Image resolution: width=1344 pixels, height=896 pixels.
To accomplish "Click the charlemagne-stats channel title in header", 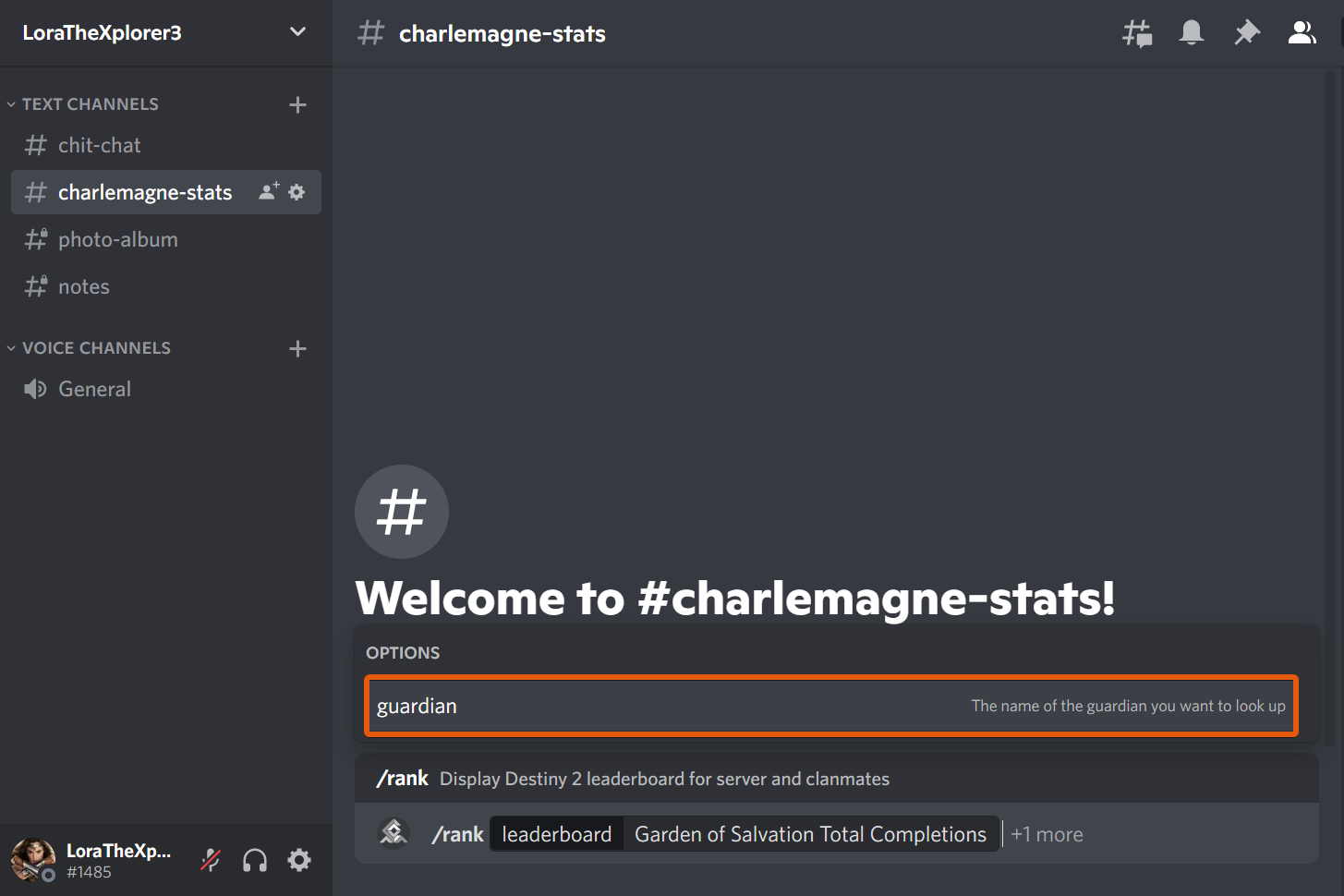I will [x=502, y=33].
